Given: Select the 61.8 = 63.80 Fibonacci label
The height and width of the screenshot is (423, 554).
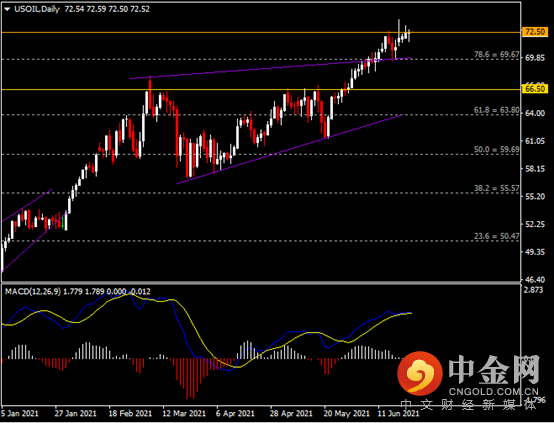Looking at the screenshot, I should tap(496, 110).
